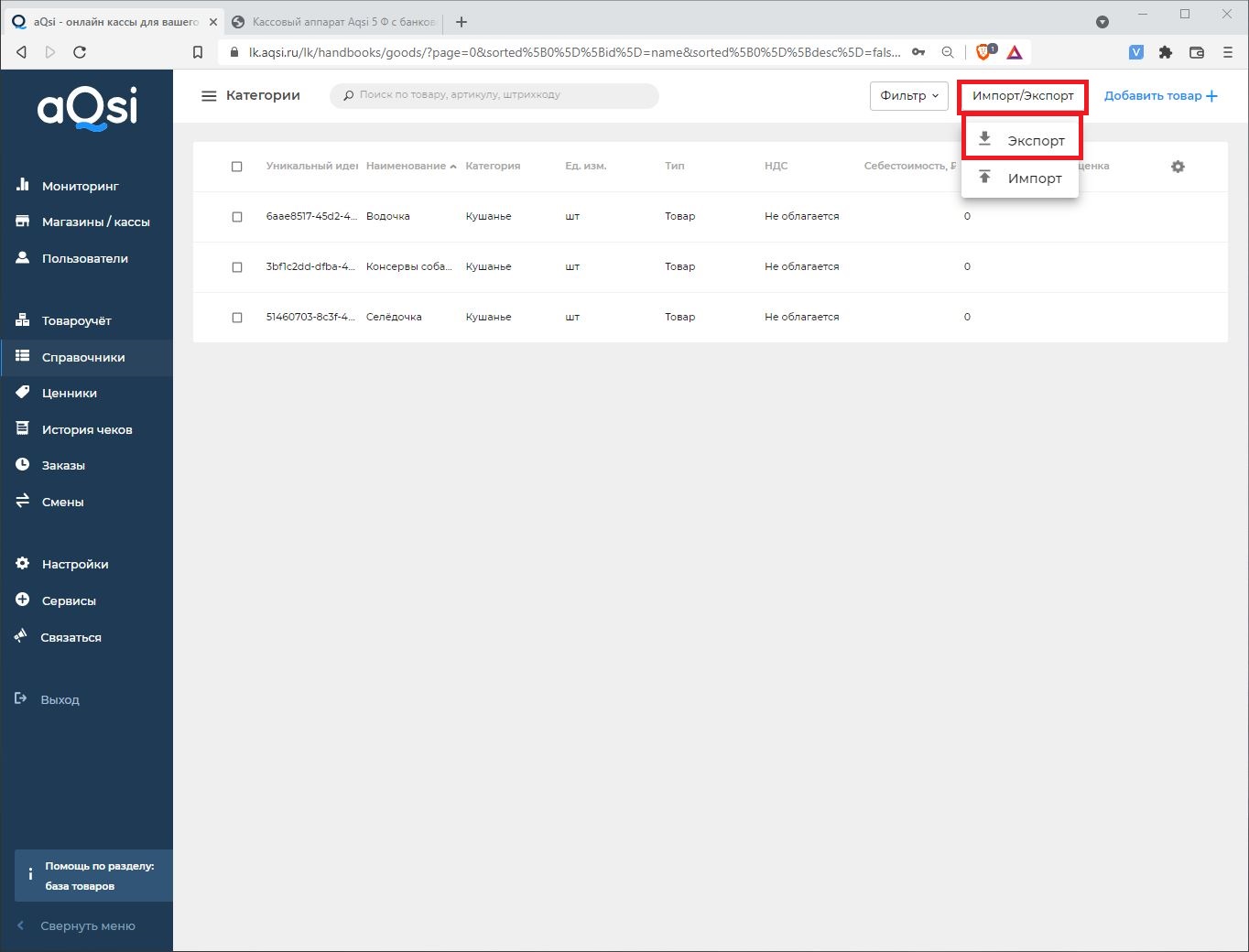Sort table by Наименование column header
This screenshot has height=952, width=1249.
pyautogui.click(x=407, y=167)
